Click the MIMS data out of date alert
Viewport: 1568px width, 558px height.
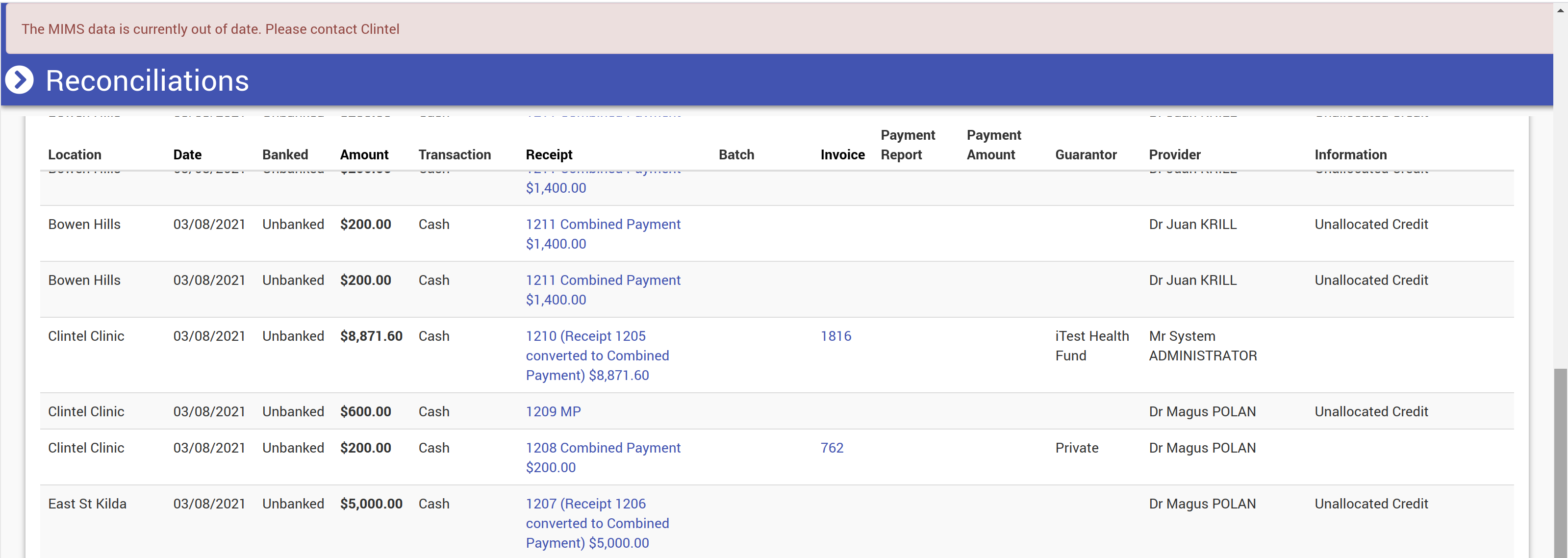tap(211, 29)
